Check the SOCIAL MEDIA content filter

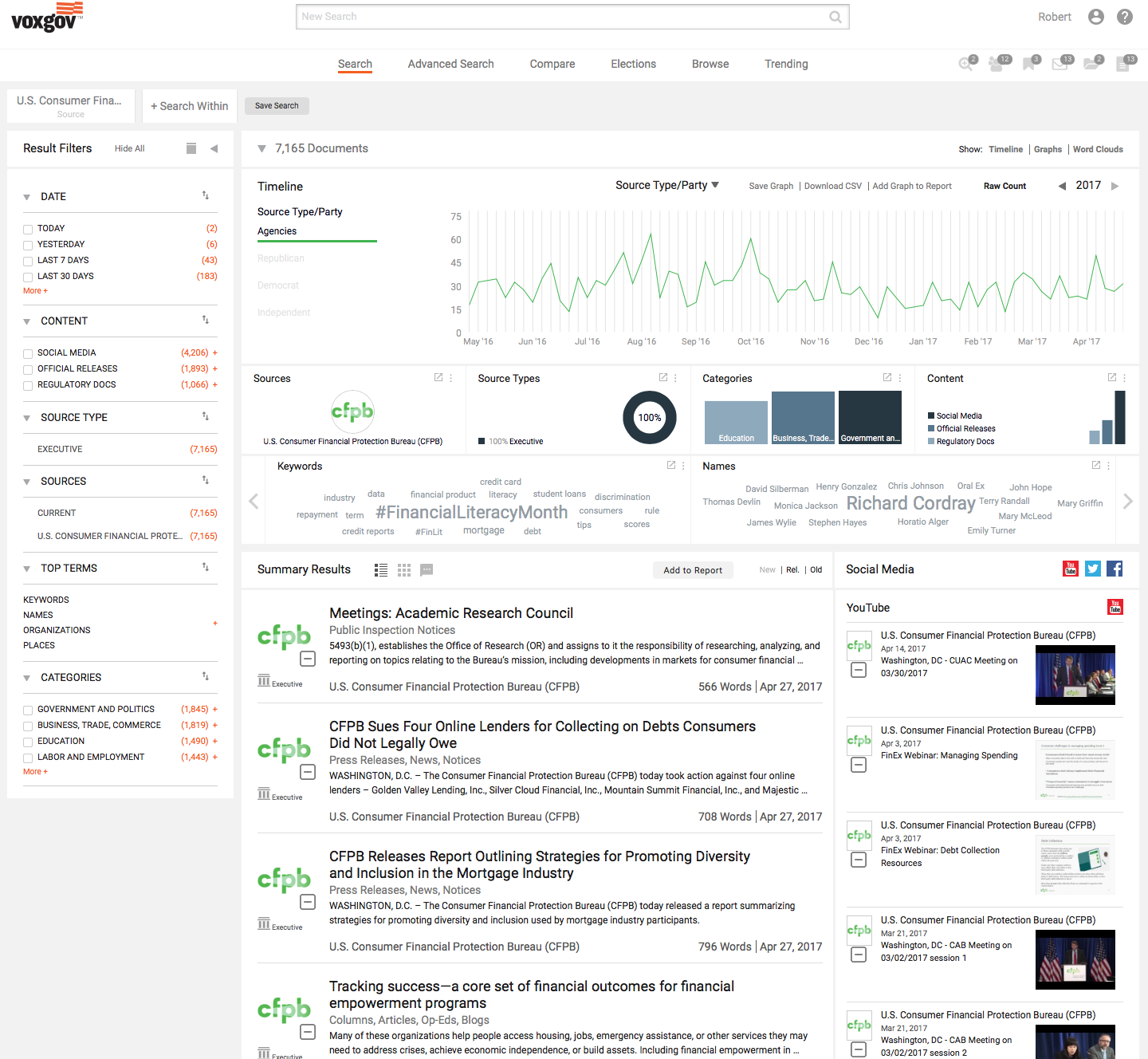(28, 354)
